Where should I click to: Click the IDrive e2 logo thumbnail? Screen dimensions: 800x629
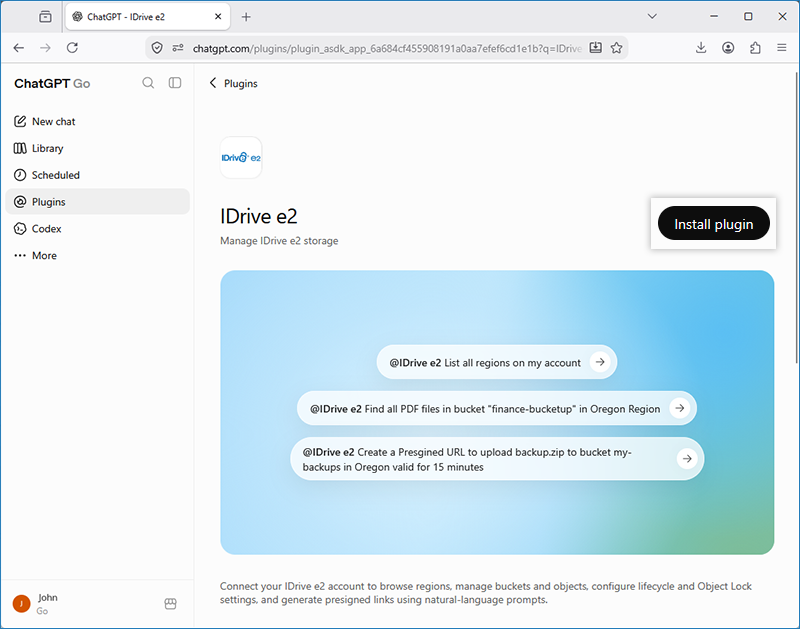click(x=241, y=158)
